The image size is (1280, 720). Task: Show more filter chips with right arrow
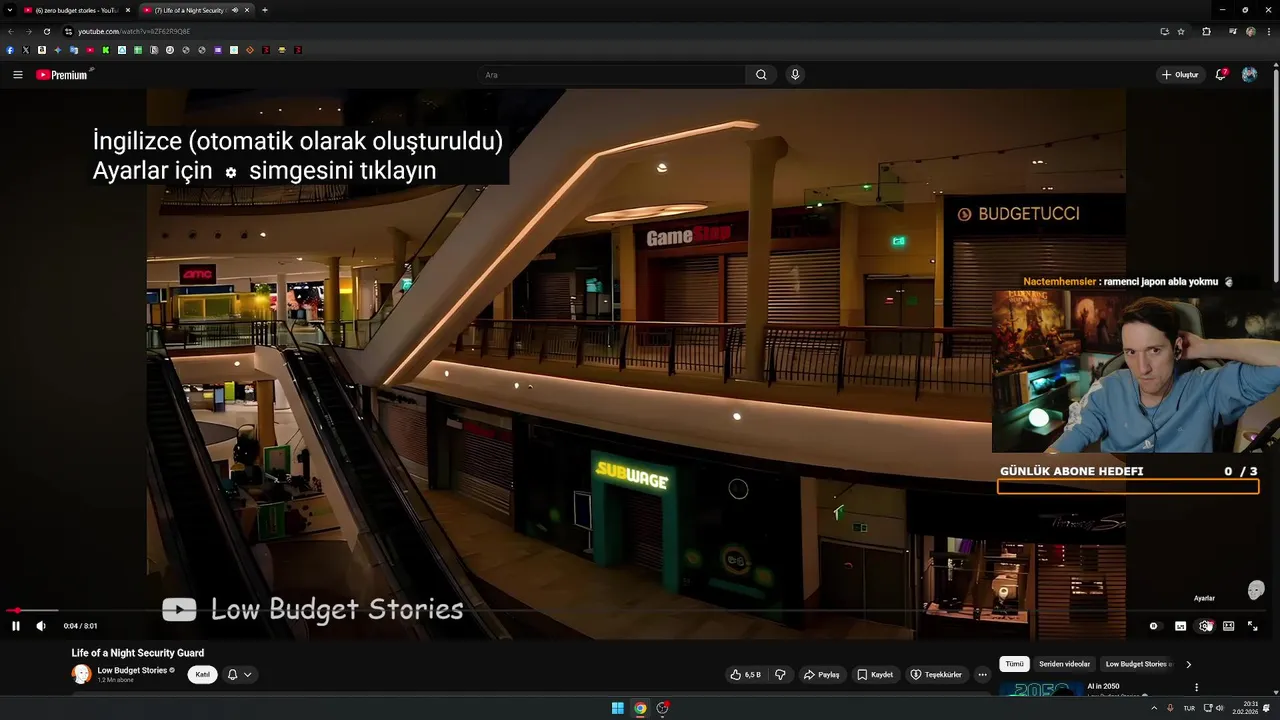click(1188, 664)
